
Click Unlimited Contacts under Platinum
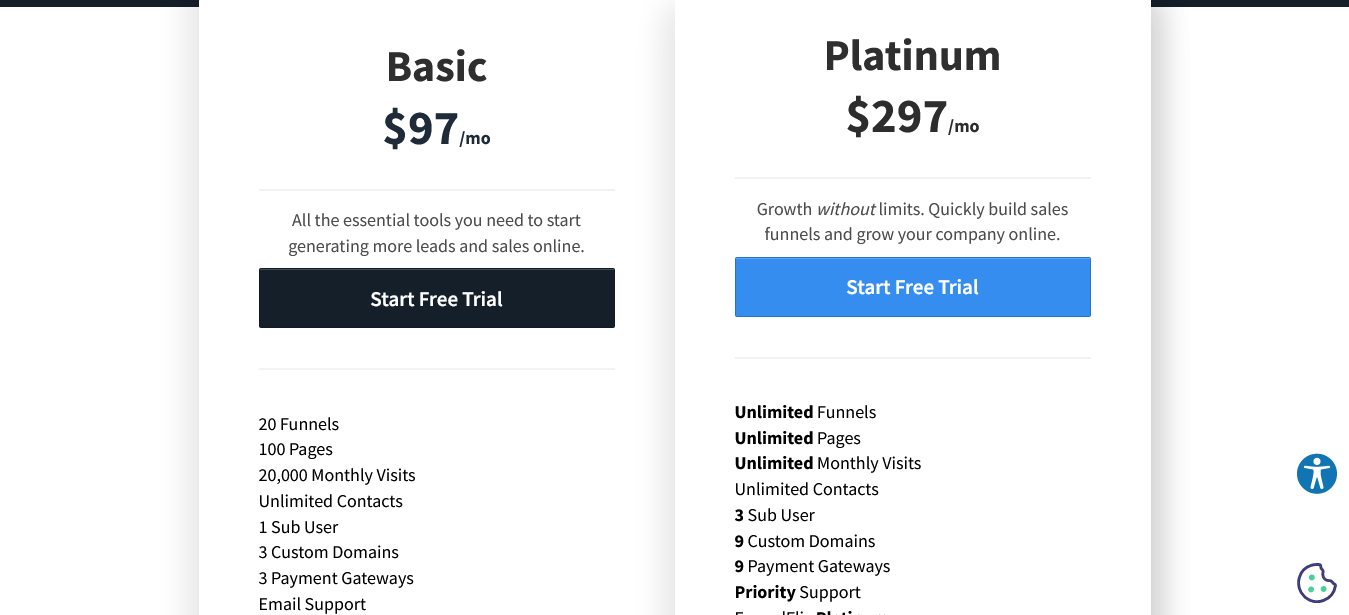coord(806,489)
